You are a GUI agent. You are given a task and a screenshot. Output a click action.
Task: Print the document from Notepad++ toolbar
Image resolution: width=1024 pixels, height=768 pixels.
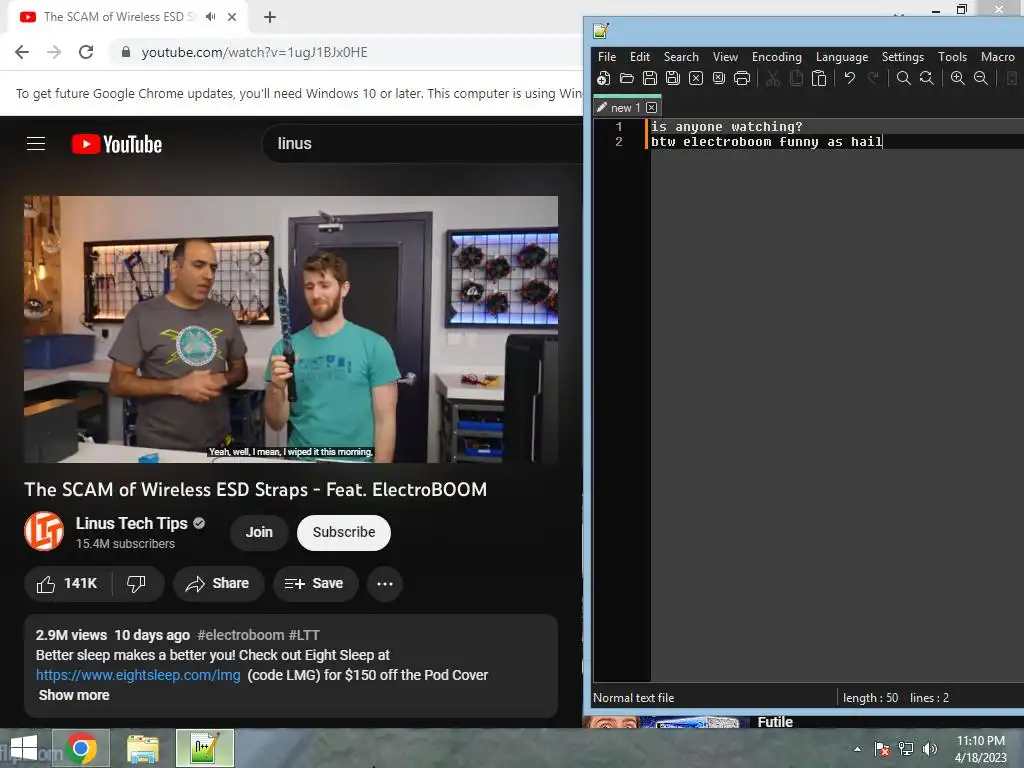742,78
